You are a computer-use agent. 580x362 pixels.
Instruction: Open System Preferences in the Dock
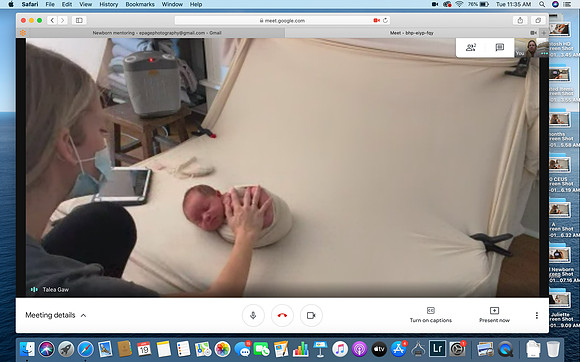(457, 349)
